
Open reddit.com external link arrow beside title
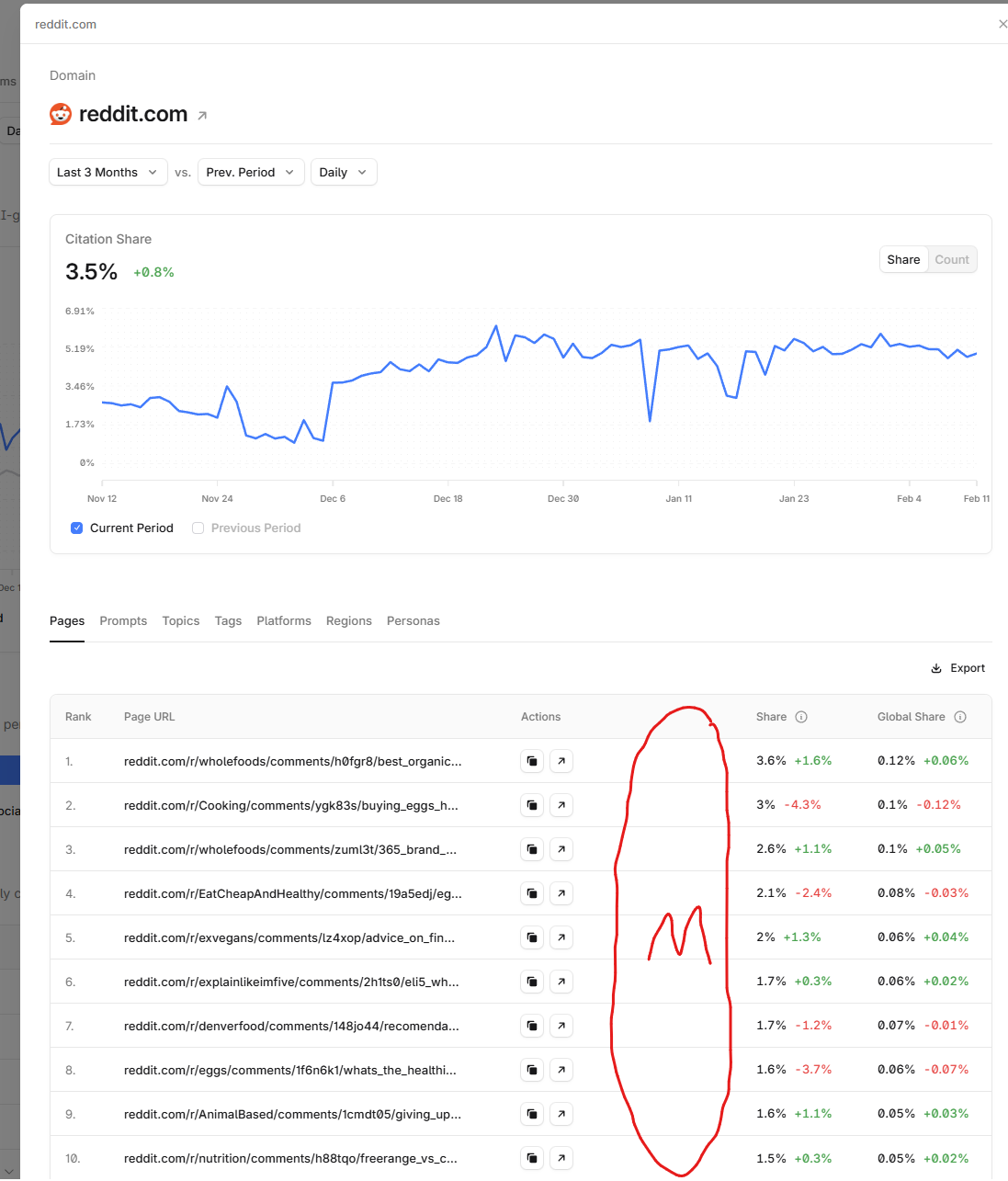pyautogui.click(x=202, y=116)
